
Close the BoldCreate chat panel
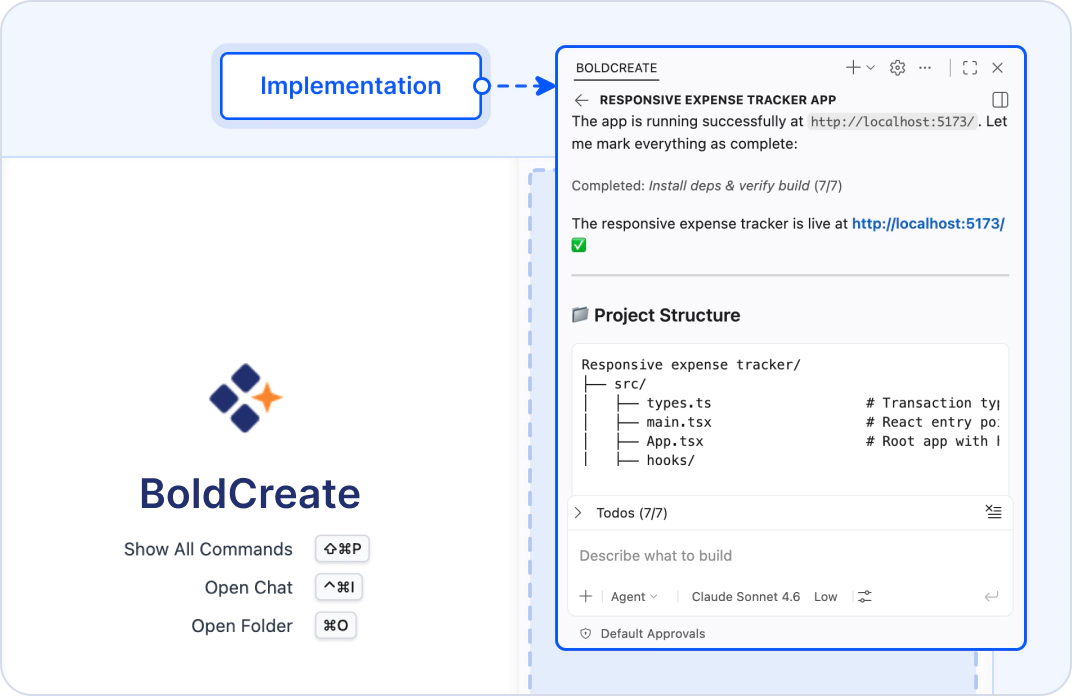[x=997, y=68]
